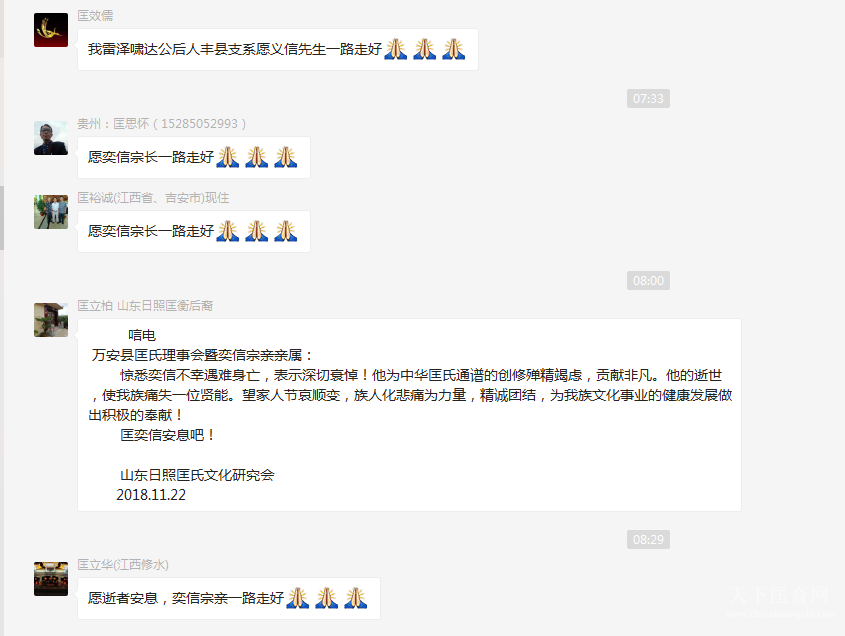Click 匡立华 Jiangxi Xiushui avatar

[x=51, y=579]
